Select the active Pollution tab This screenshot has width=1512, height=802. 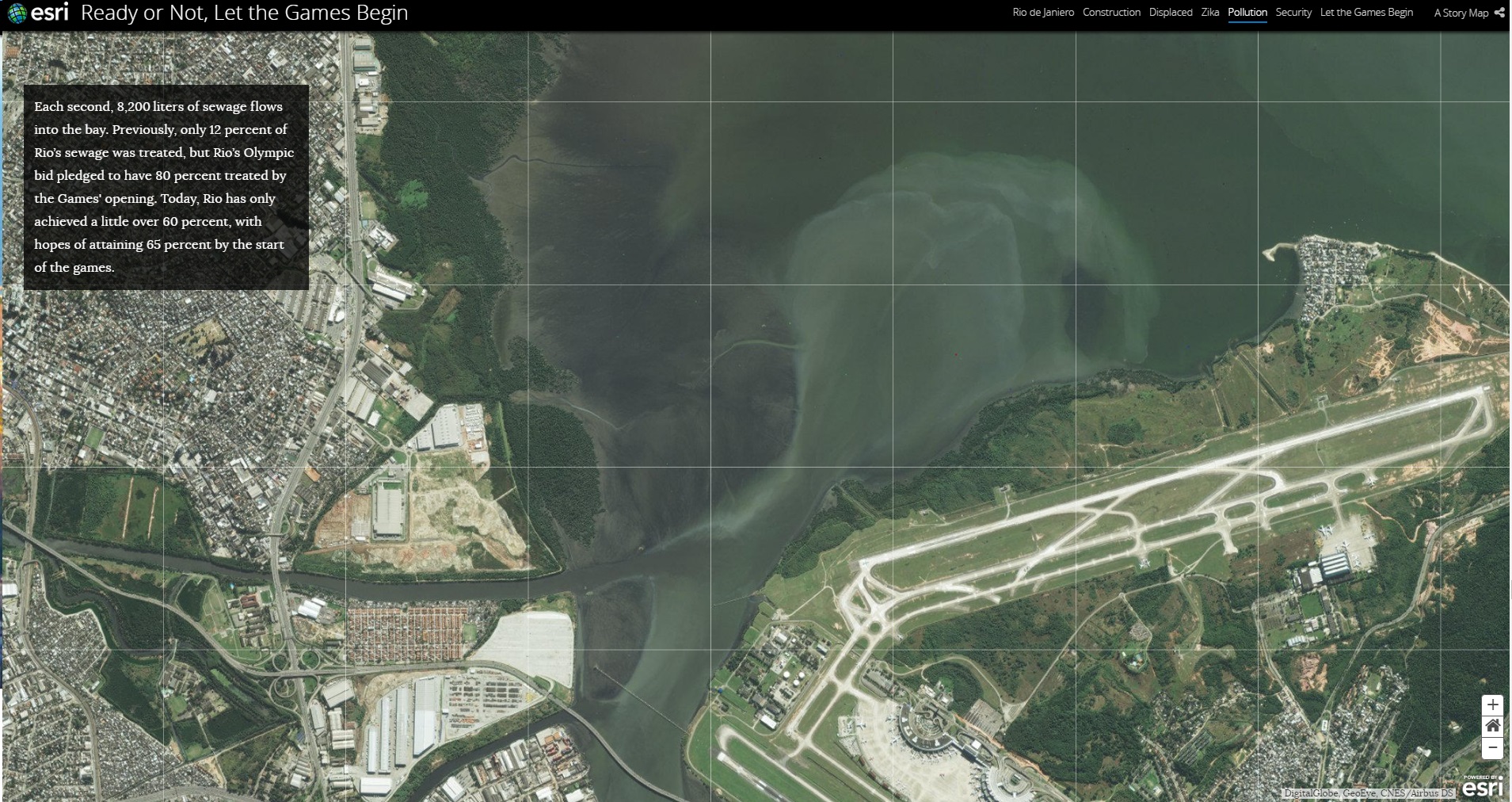[x=1247, y=13]
